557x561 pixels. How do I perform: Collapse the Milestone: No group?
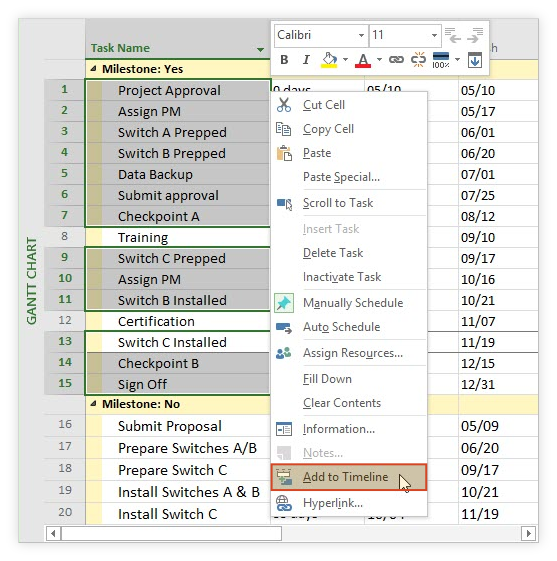point(93,404)
